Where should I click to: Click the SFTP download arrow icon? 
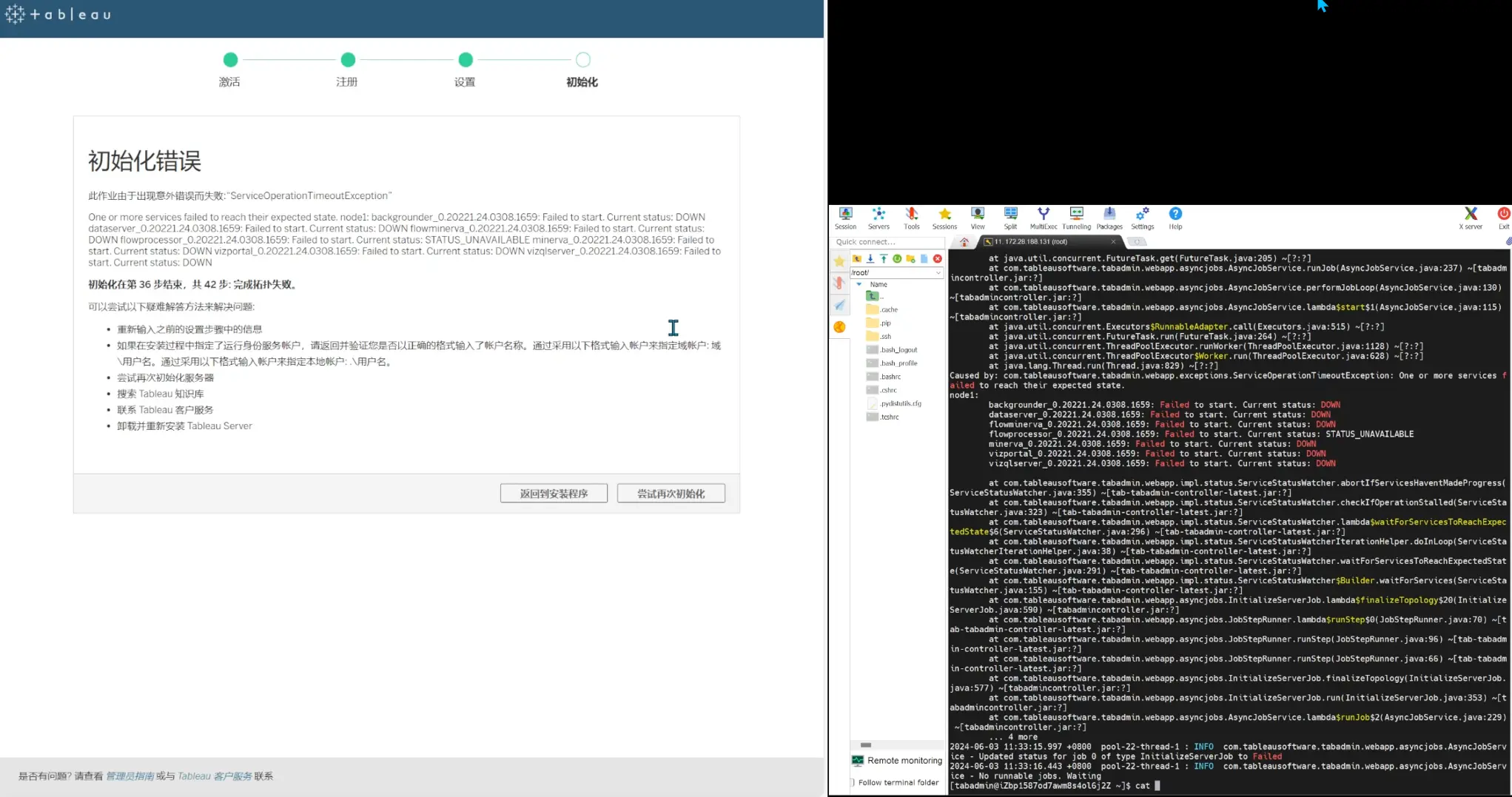tap(870, 258)
